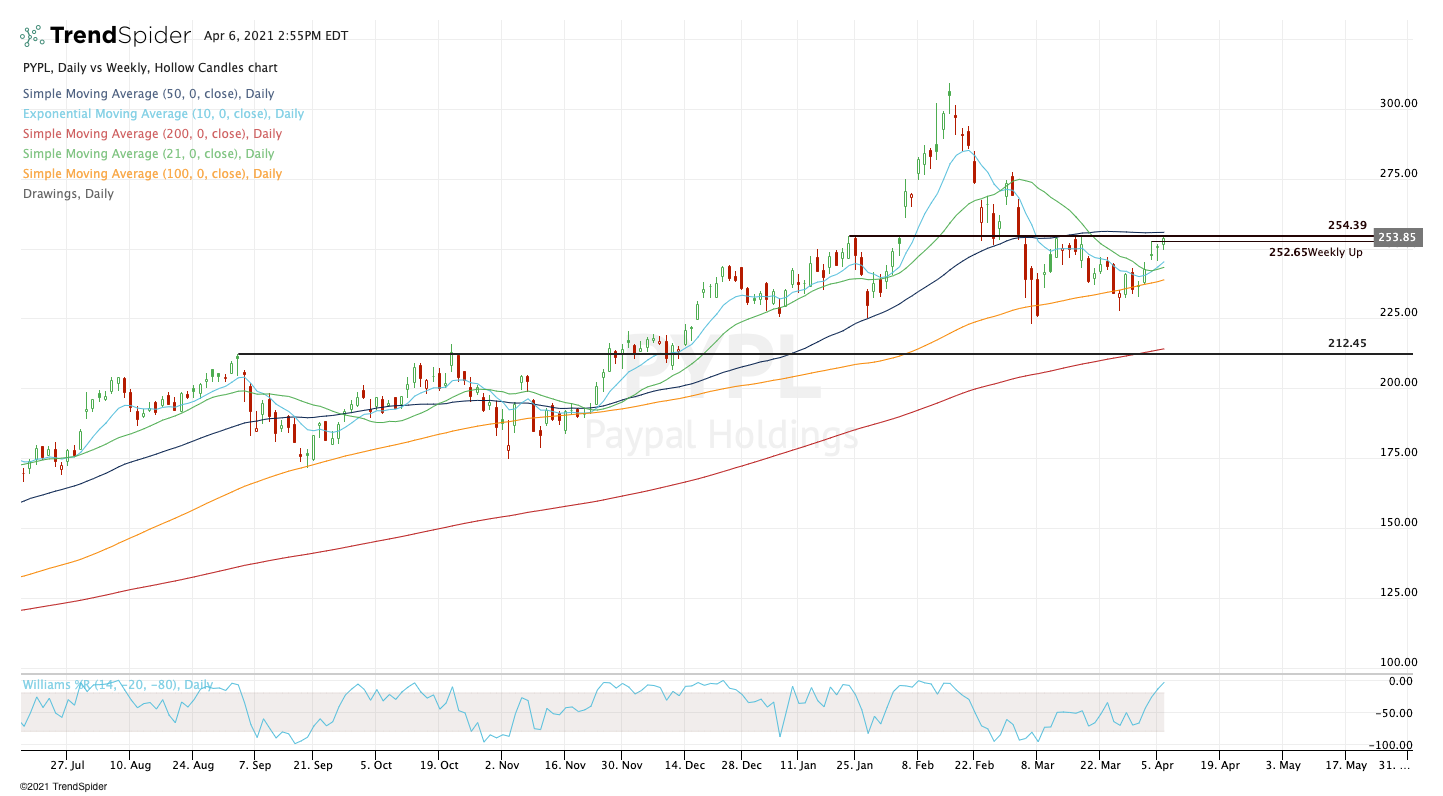Click the 212.45 support level label
This screenshot has width=1443, height=796.
click(1347, 344)
